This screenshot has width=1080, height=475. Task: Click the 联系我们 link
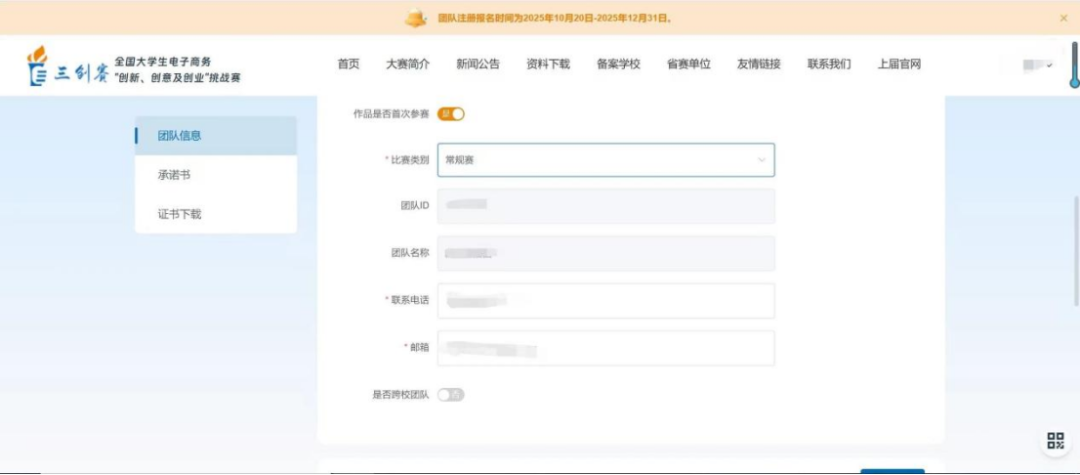coord(829,64)
